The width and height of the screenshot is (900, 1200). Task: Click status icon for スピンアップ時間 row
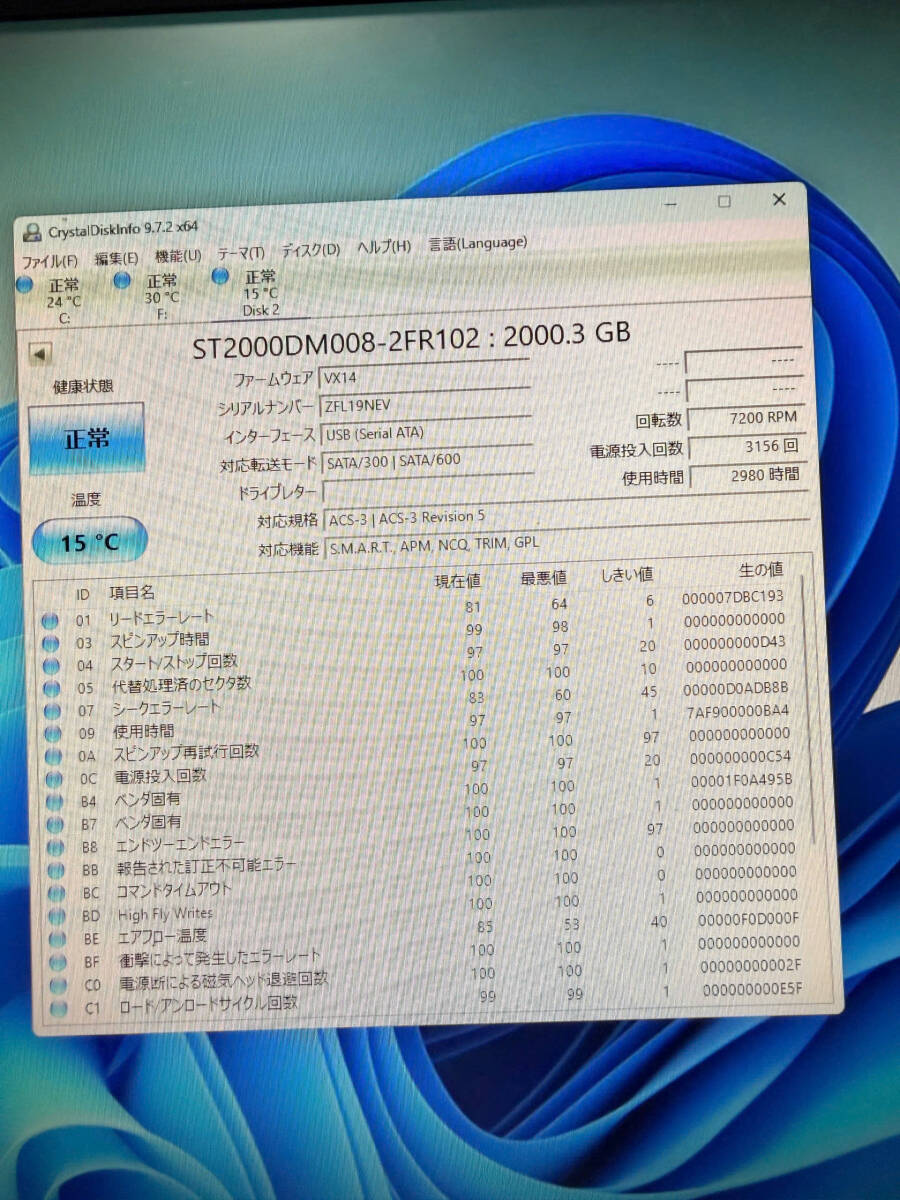tap(50, 644)
